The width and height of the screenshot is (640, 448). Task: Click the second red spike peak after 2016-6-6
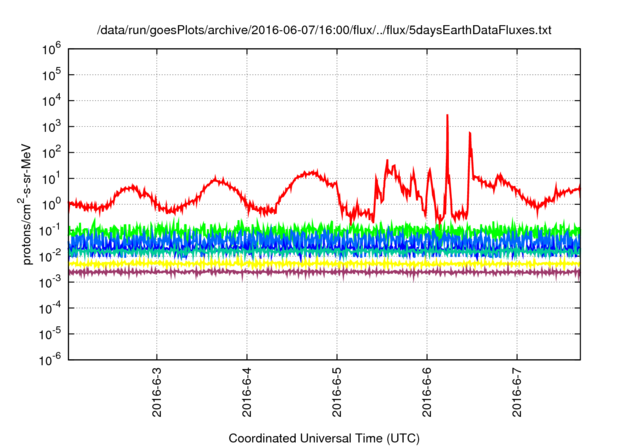click(x=470, y=134)
